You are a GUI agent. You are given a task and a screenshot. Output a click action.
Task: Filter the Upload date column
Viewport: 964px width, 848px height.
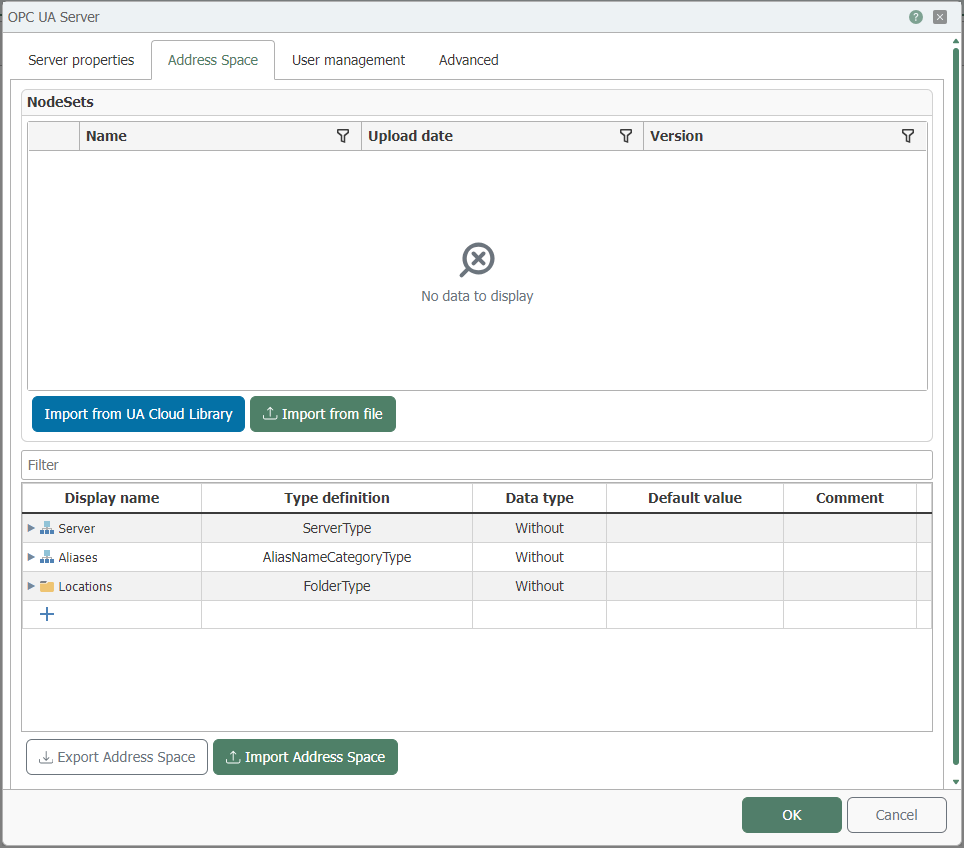626,136
